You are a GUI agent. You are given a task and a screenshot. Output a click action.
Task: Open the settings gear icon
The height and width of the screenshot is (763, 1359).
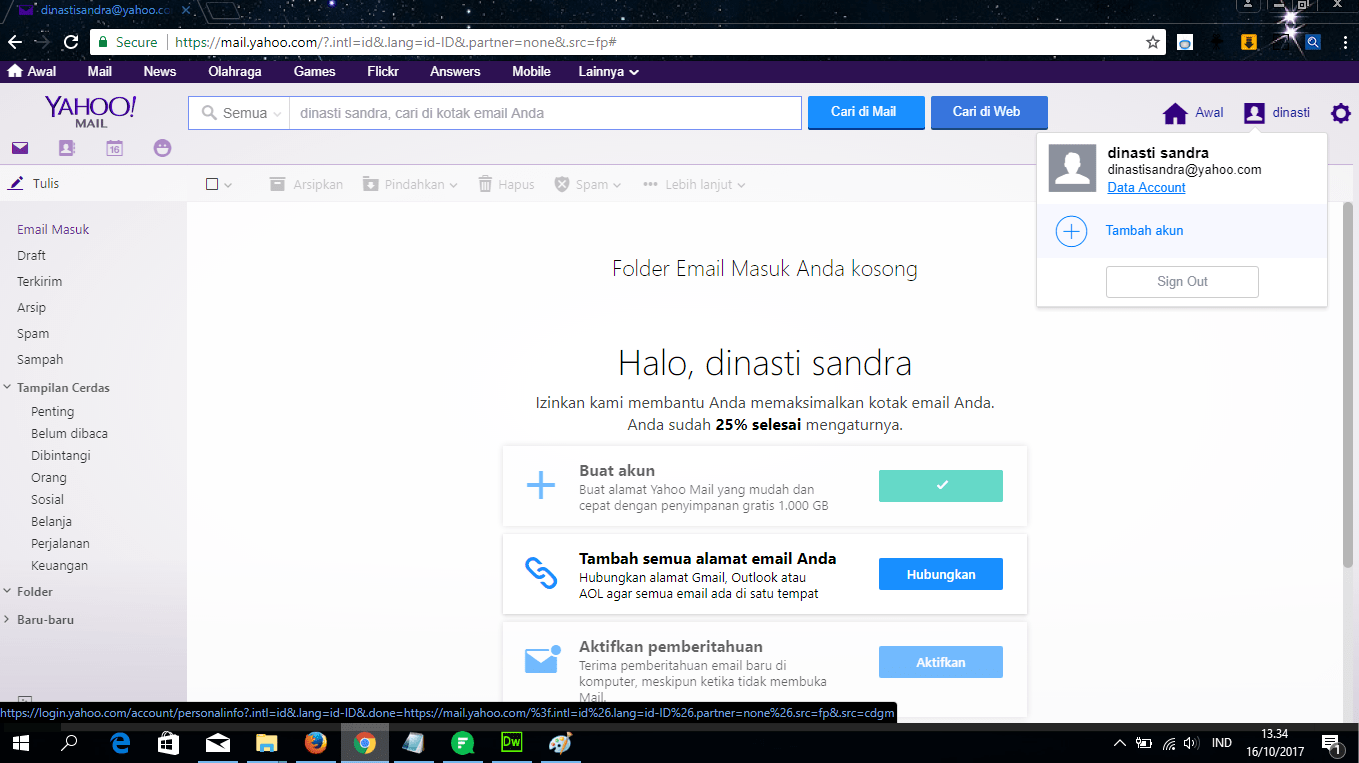click(1340, 113)
